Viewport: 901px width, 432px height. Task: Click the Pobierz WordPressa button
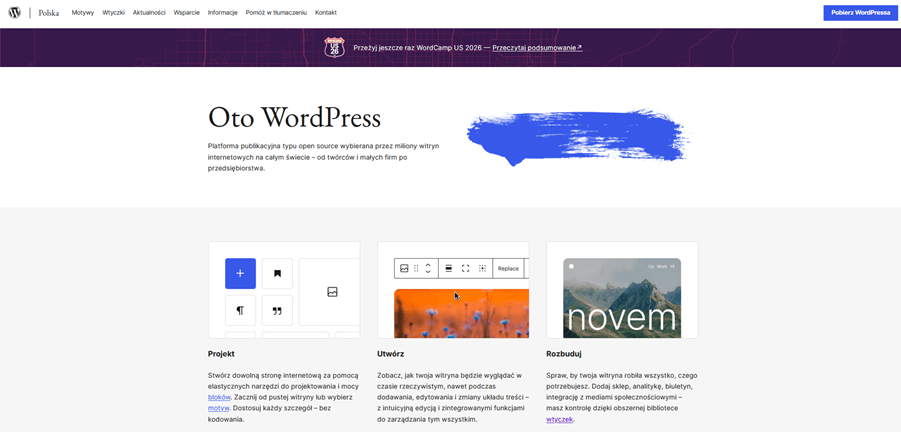[x=860, y=13]
